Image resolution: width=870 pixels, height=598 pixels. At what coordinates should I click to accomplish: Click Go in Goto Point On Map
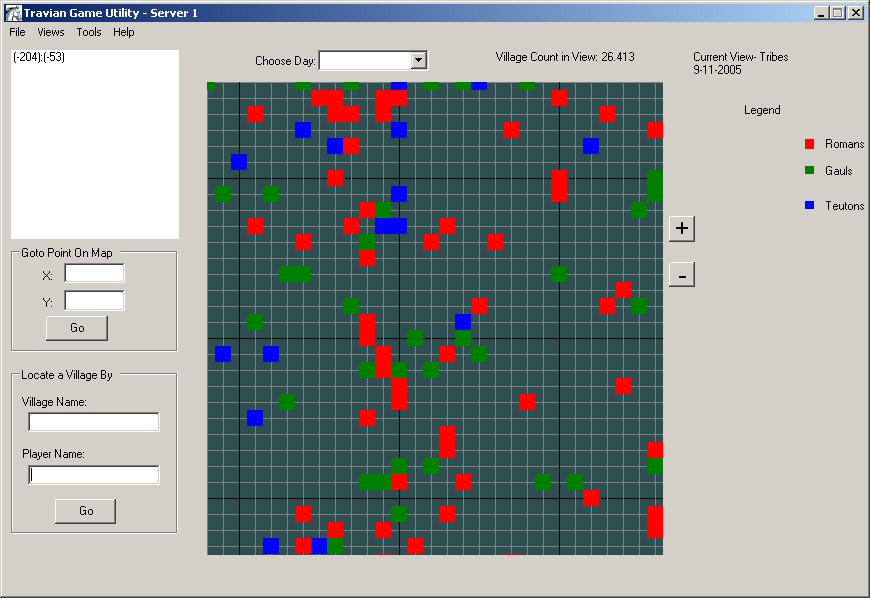coord(77,328)
